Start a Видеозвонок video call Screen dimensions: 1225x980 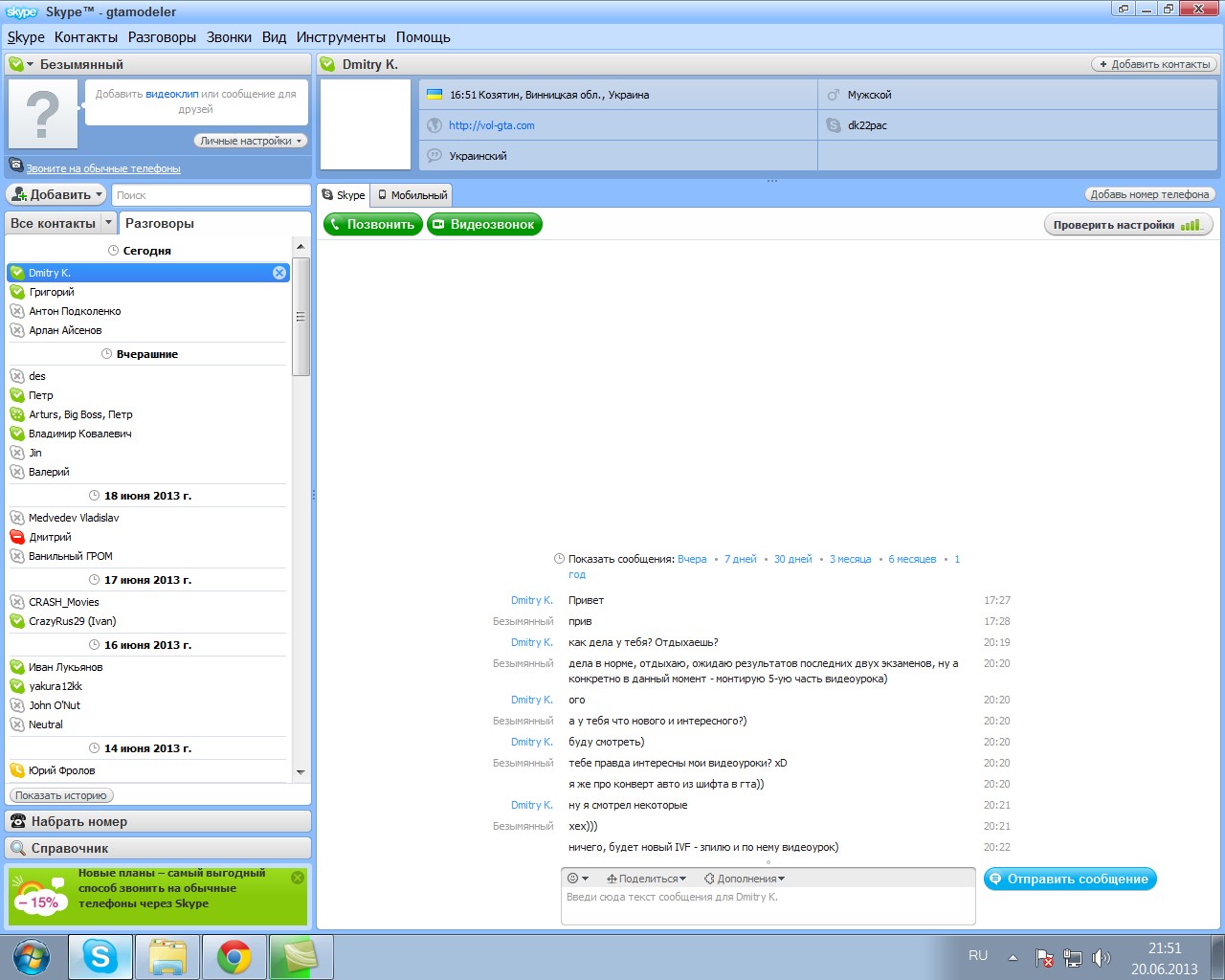click(484, 224)
